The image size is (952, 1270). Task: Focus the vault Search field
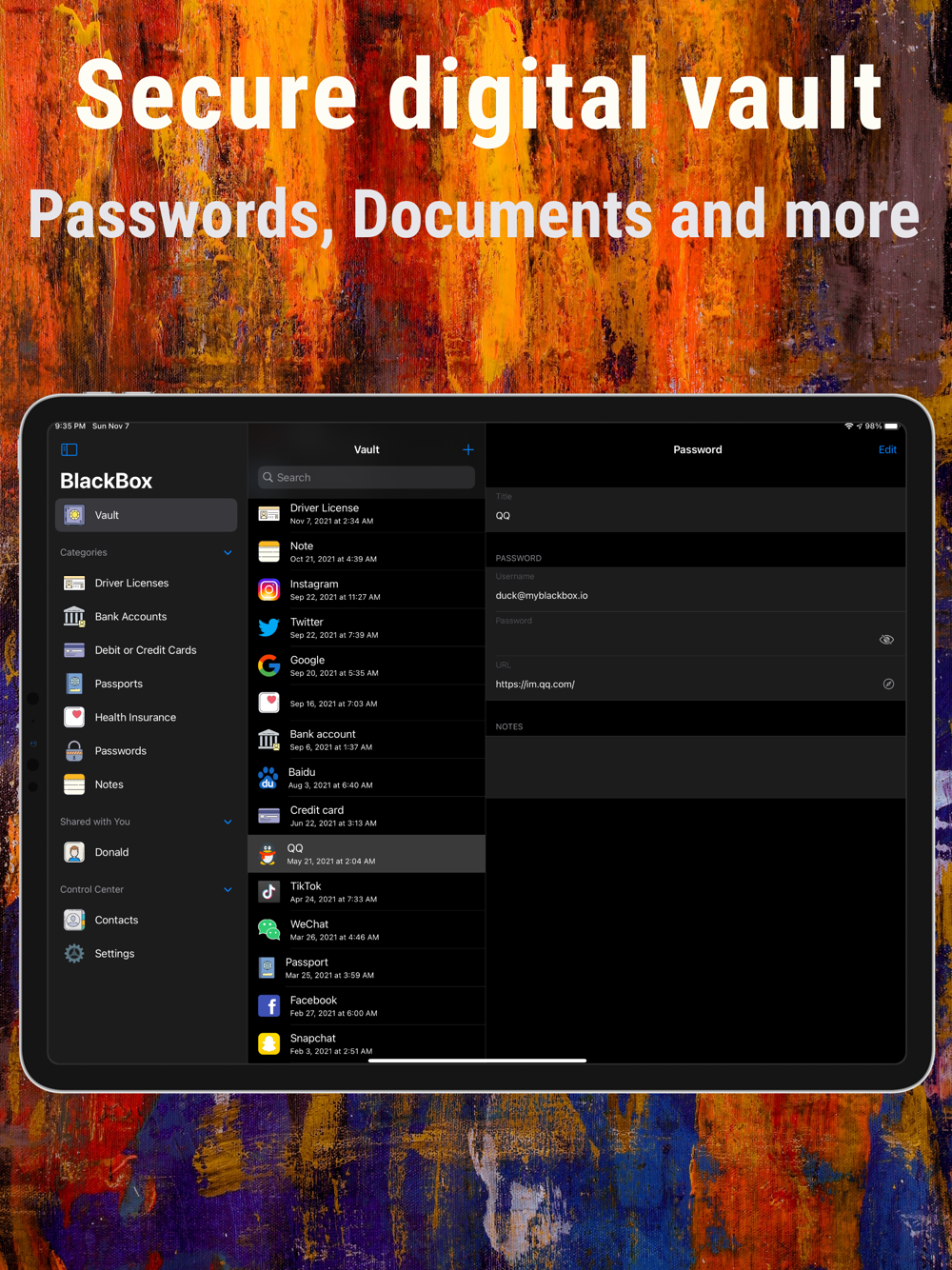click(367, 477)
